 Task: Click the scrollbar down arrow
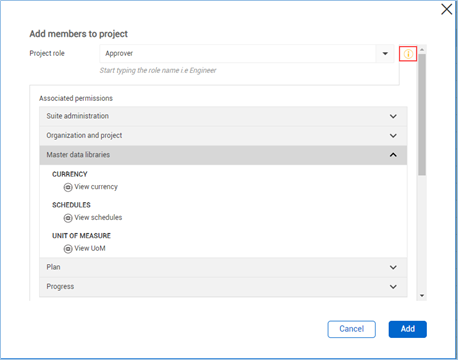[x=422, y=295]
